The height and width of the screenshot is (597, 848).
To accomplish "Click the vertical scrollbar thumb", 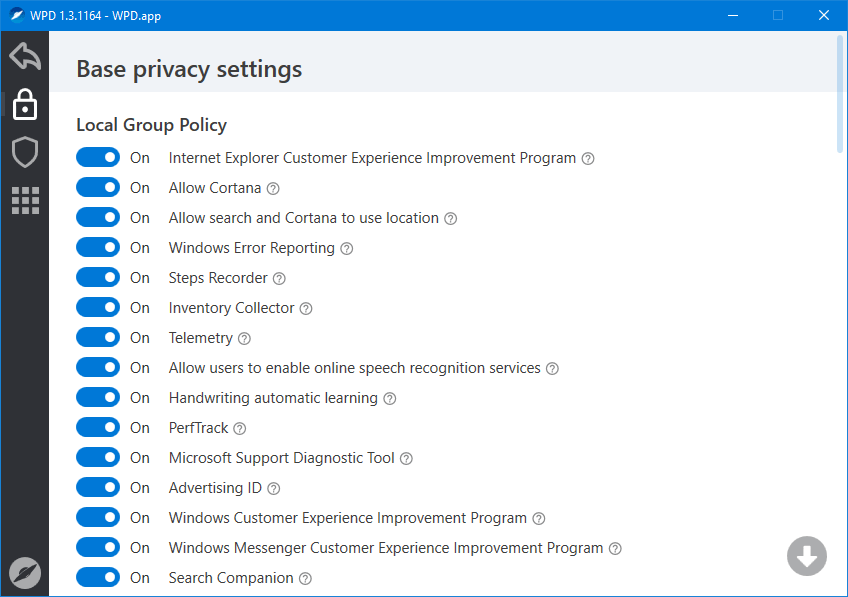I will (x=839, y=94).
